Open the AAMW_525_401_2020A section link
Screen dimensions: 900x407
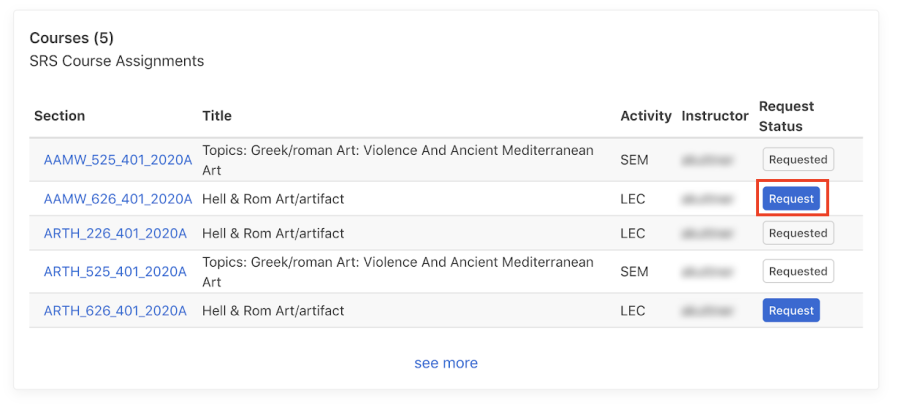117,159
